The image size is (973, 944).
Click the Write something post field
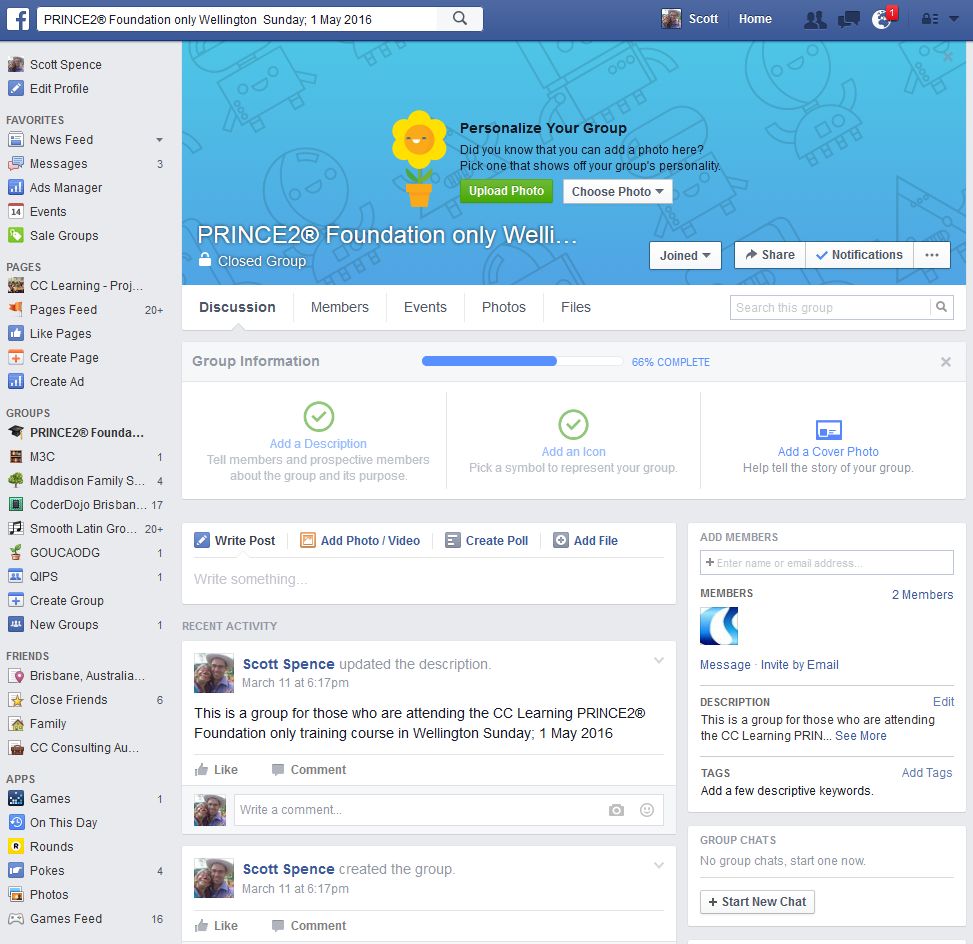(429, 579)
